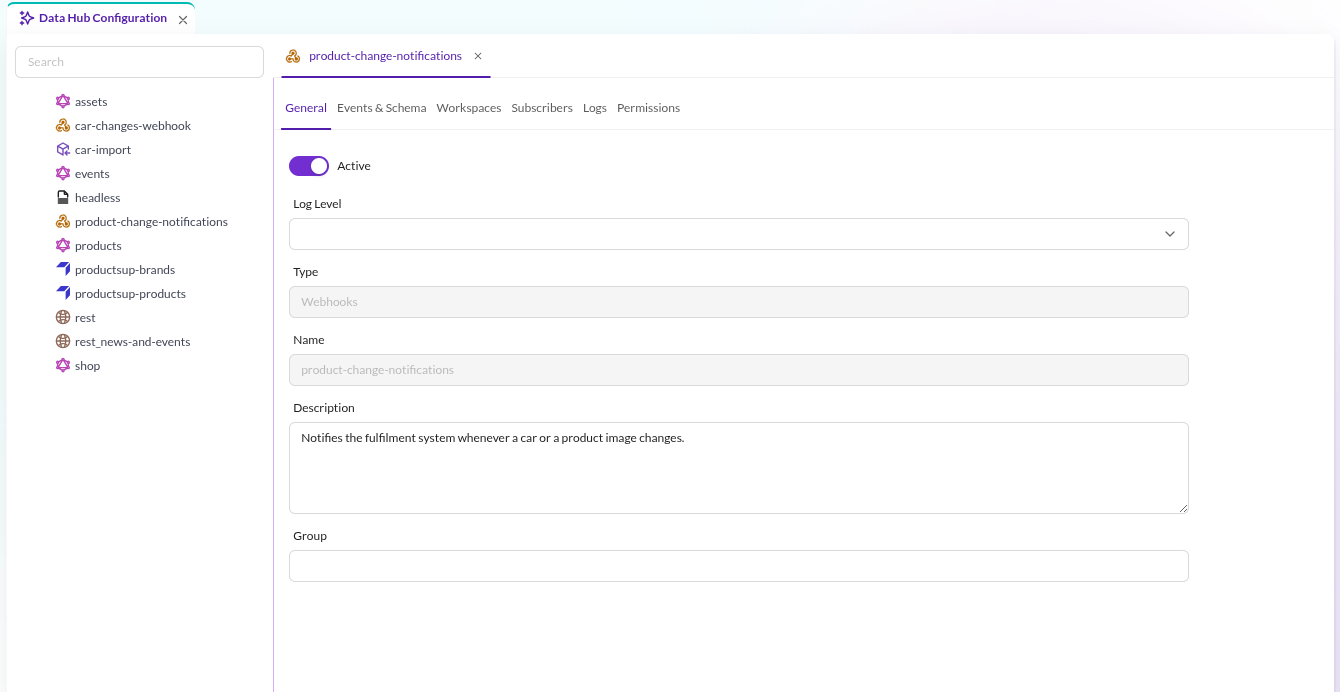Click the Group input field
This screenshot has width=1340, height=692.
click(739, 566)
